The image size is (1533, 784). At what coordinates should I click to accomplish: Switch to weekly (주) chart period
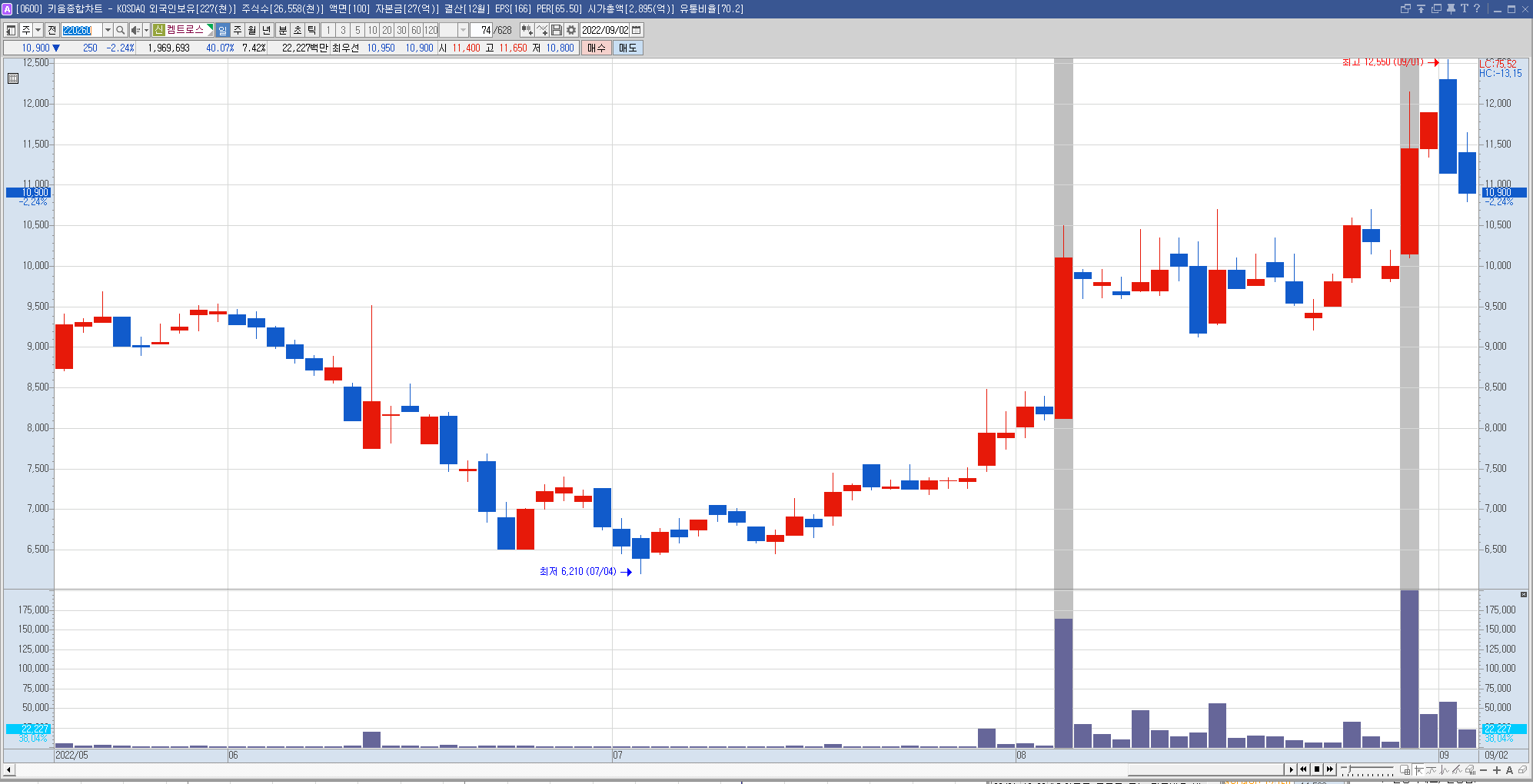(x=238, y=30)
